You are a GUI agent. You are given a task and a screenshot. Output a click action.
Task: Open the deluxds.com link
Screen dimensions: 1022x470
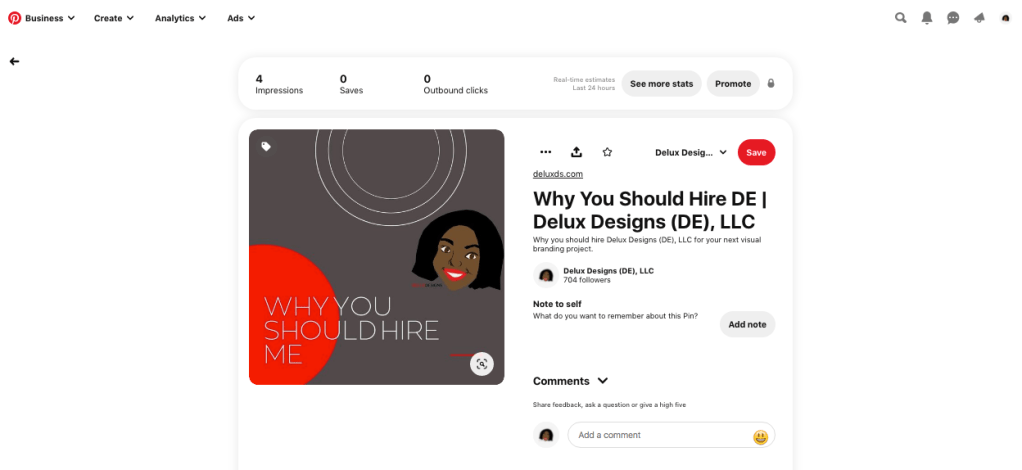pyautogui.click(x=558, y=174)
